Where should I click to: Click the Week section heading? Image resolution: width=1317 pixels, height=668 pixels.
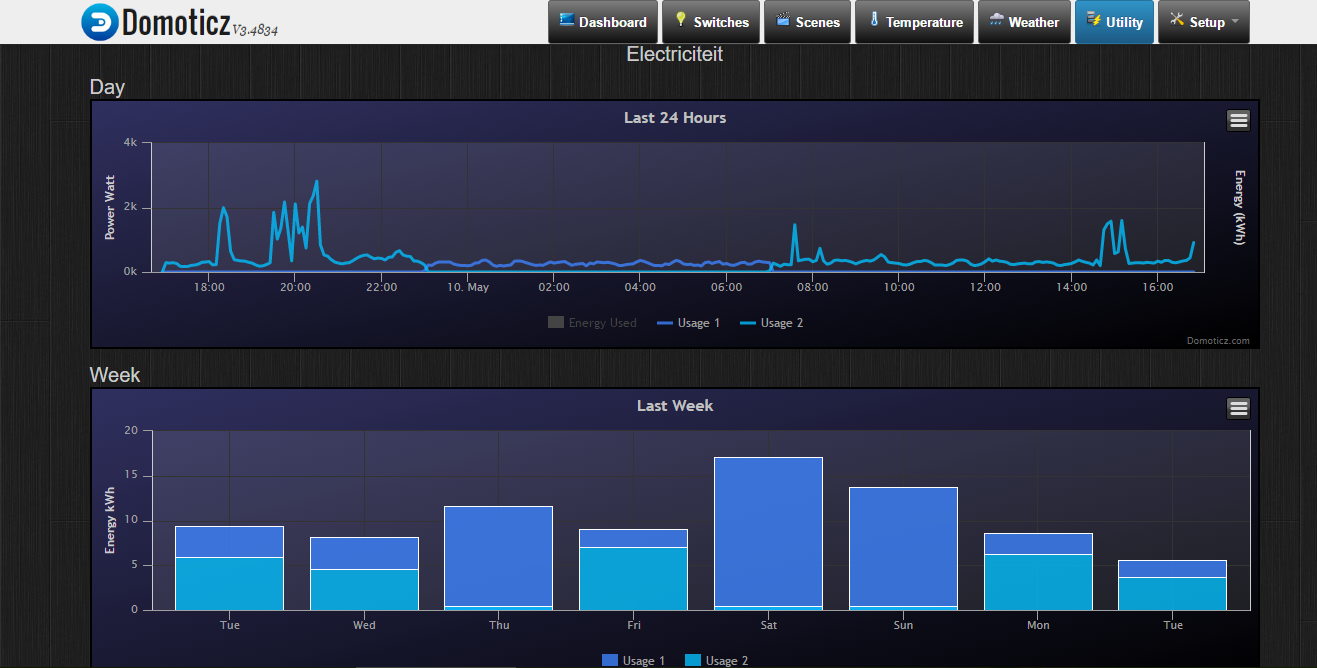(x=115, y=375)
